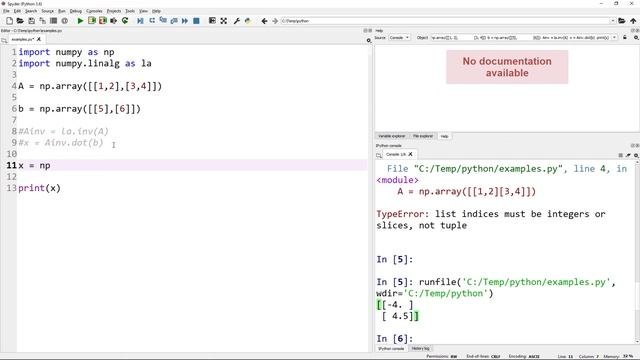Image resolution: width=640 pixels, height=360 pixels.
Task: Browse console tabs icon beside Console 1/A
Action: [x=379, y=155]
